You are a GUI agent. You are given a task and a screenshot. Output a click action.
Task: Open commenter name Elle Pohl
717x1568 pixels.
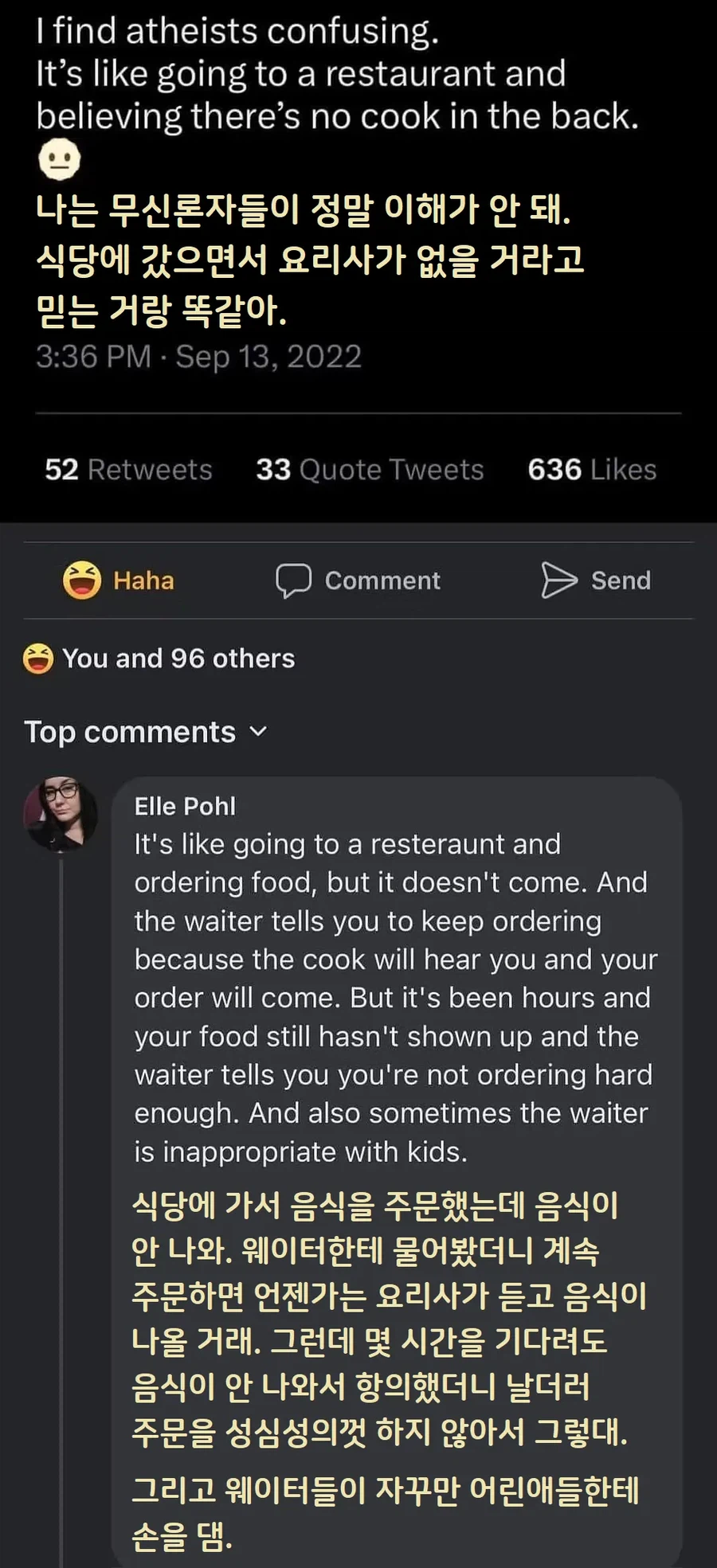(x=185, y=806)
